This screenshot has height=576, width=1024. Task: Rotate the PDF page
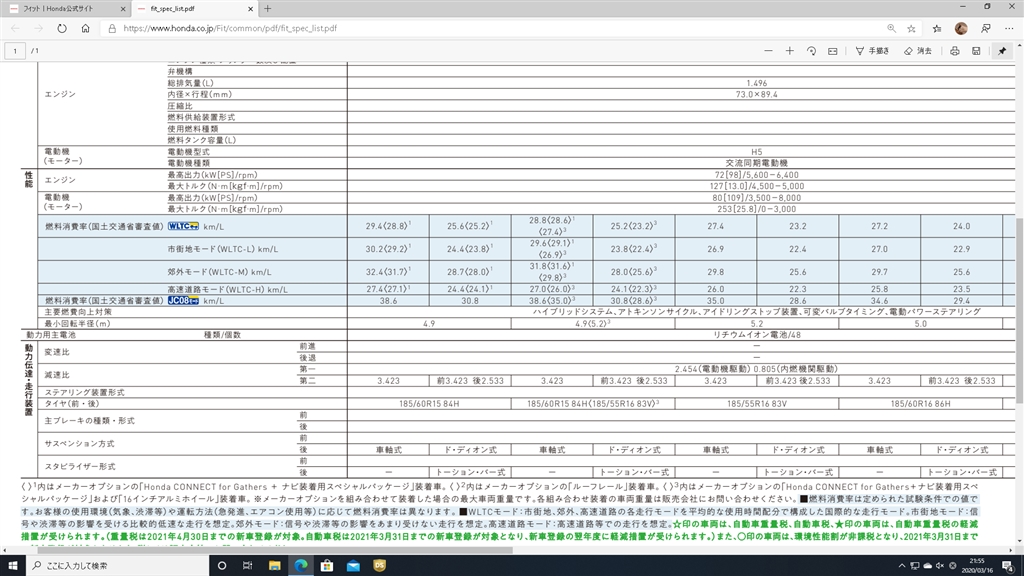(811, 51)
